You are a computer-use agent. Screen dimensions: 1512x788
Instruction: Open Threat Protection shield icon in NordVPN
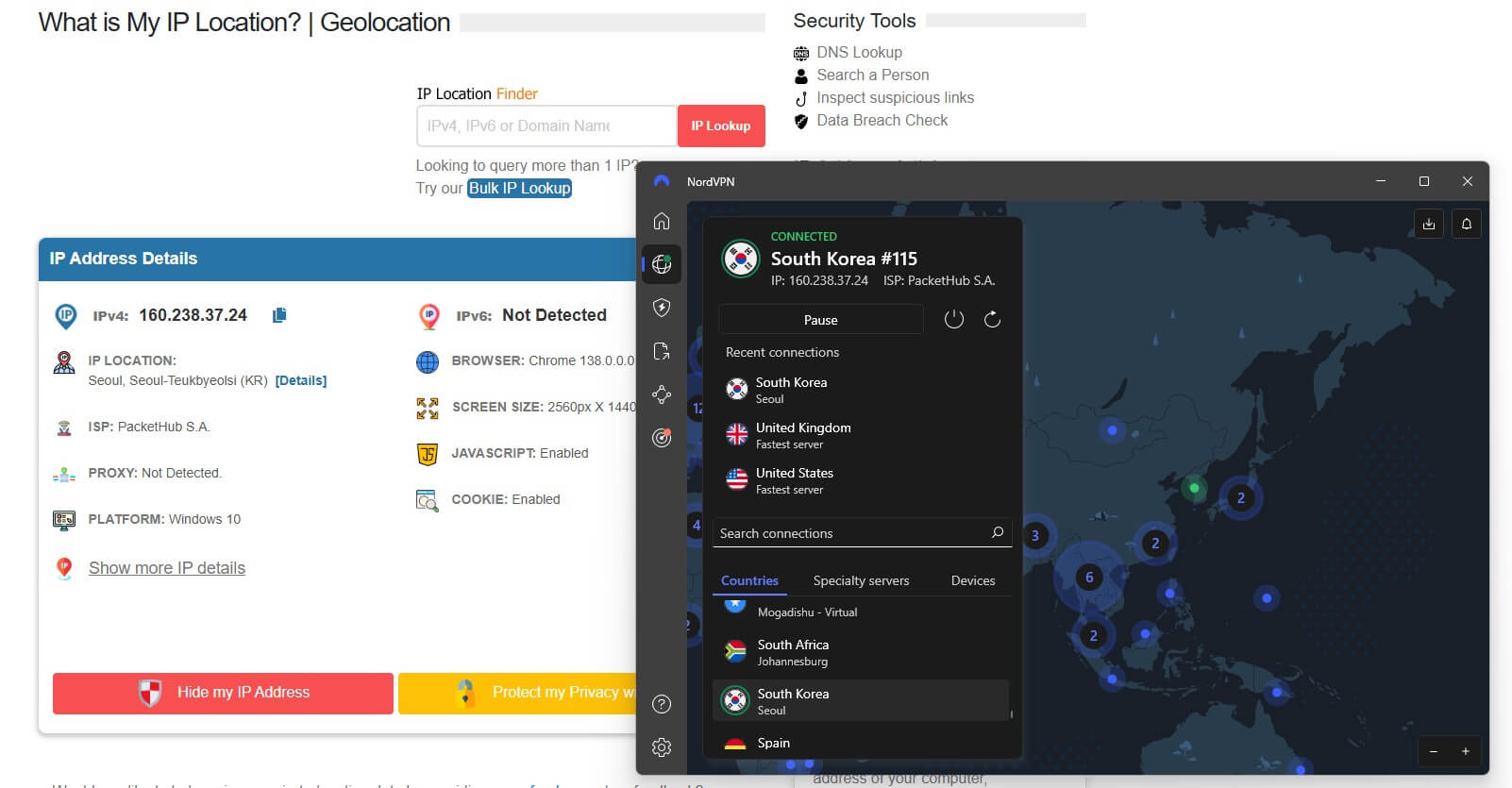point(662,308)
